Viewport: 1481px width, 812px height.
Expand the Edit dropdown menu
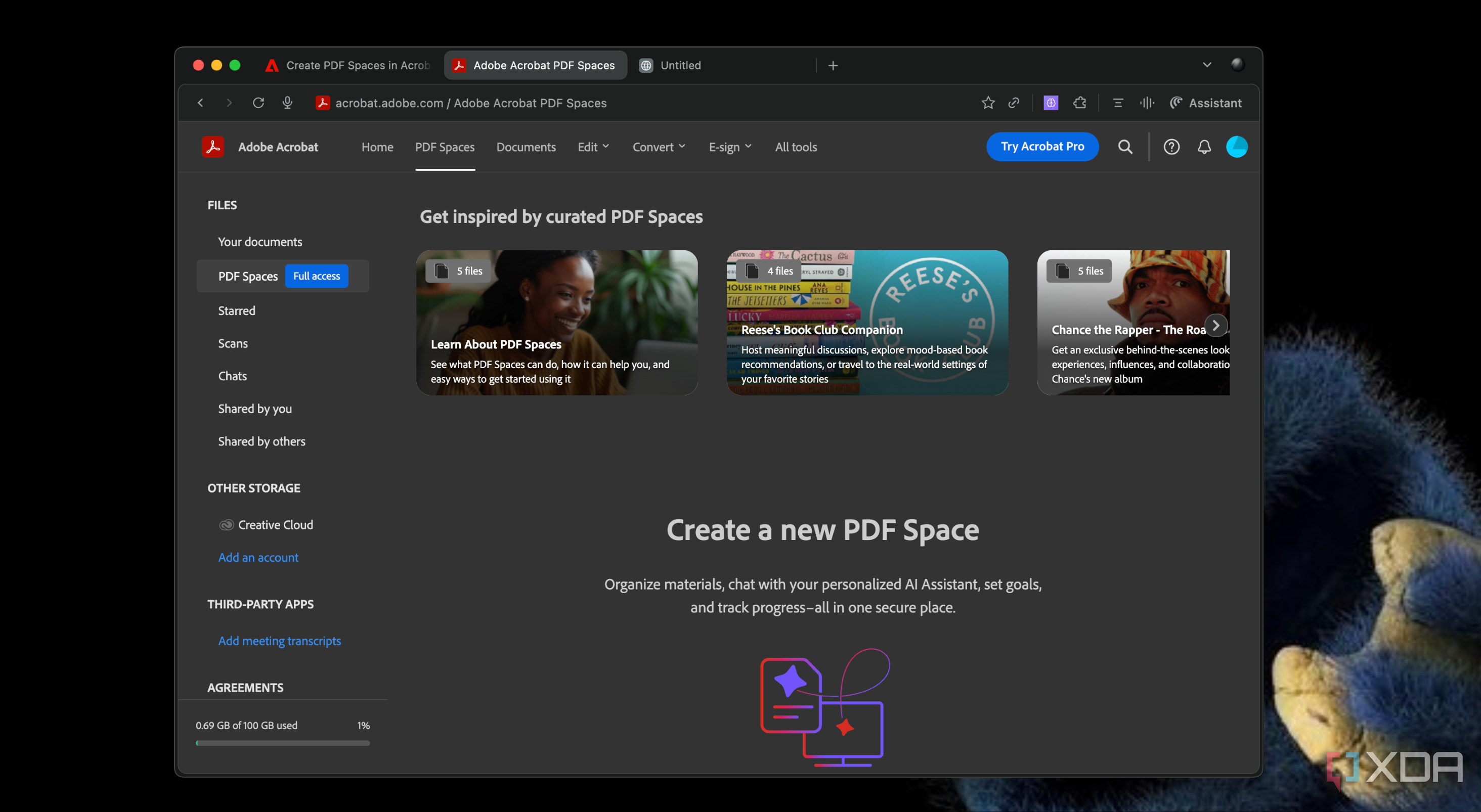[x=593, y=147]
